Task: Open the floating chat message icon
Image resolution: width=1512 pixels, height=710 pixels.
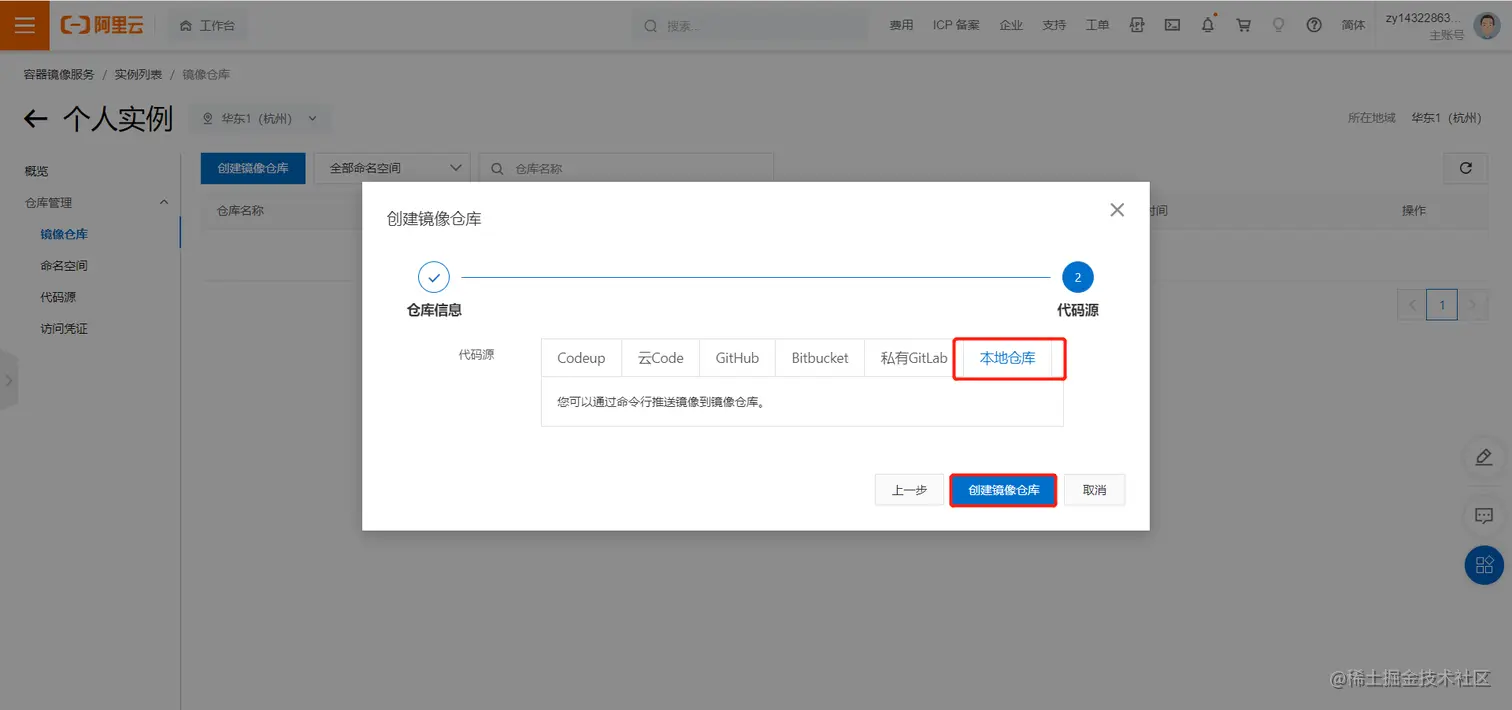Action: point(1484,516)
